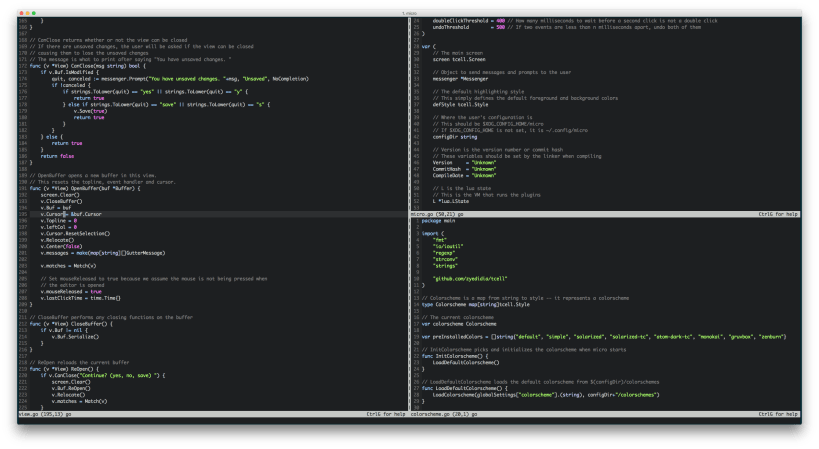Click 'Ctrl-G for help' in view.go status bar

(385, 414)
